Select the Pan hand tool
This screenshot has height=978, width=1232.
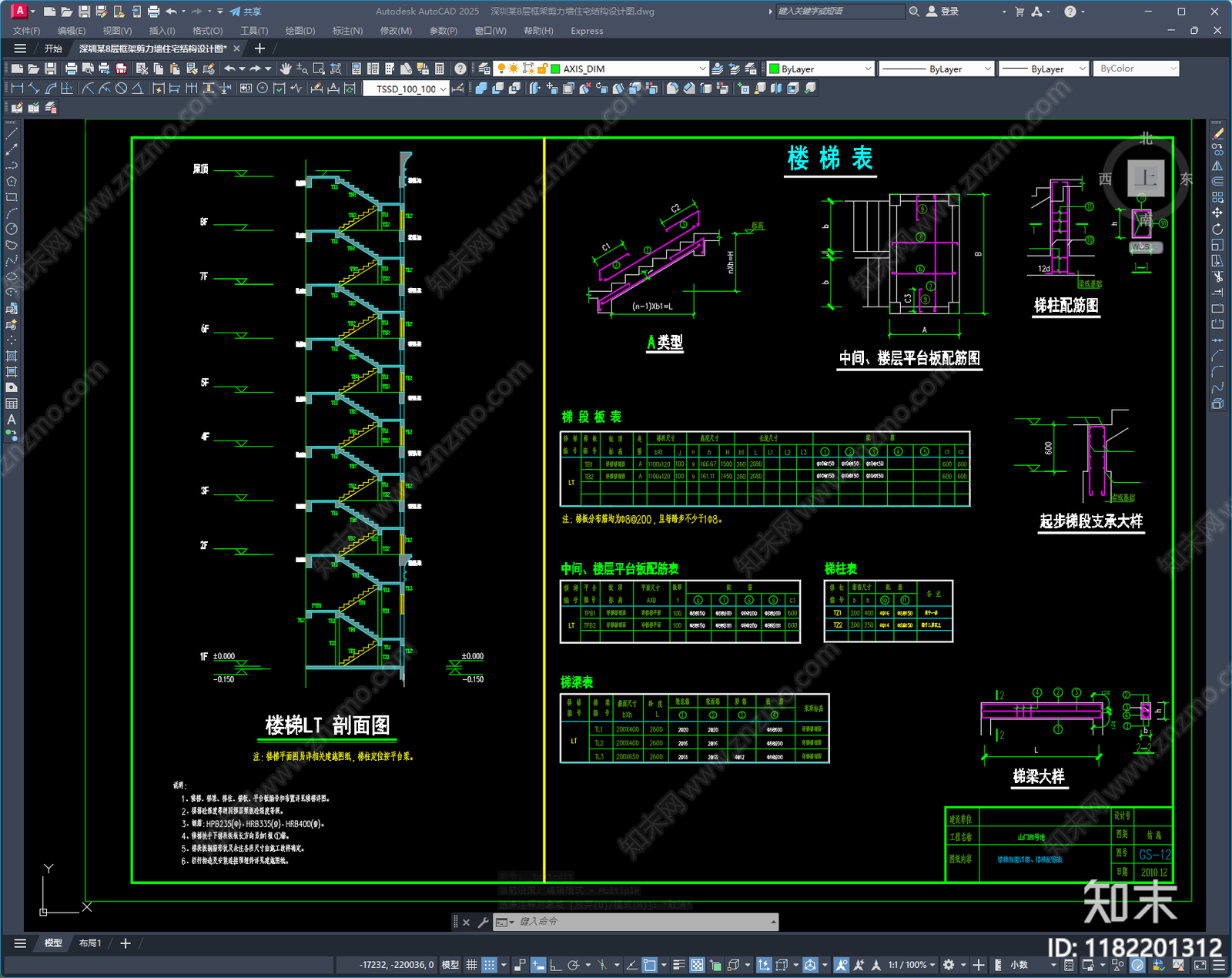point(286,69)
